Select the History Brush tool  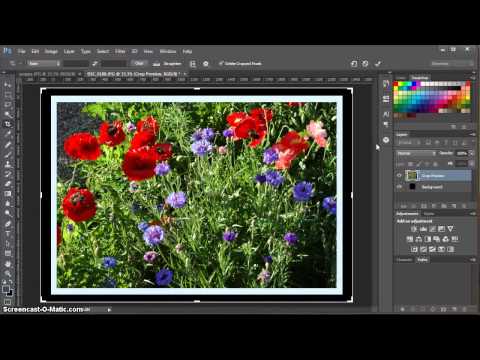point(7,174)
